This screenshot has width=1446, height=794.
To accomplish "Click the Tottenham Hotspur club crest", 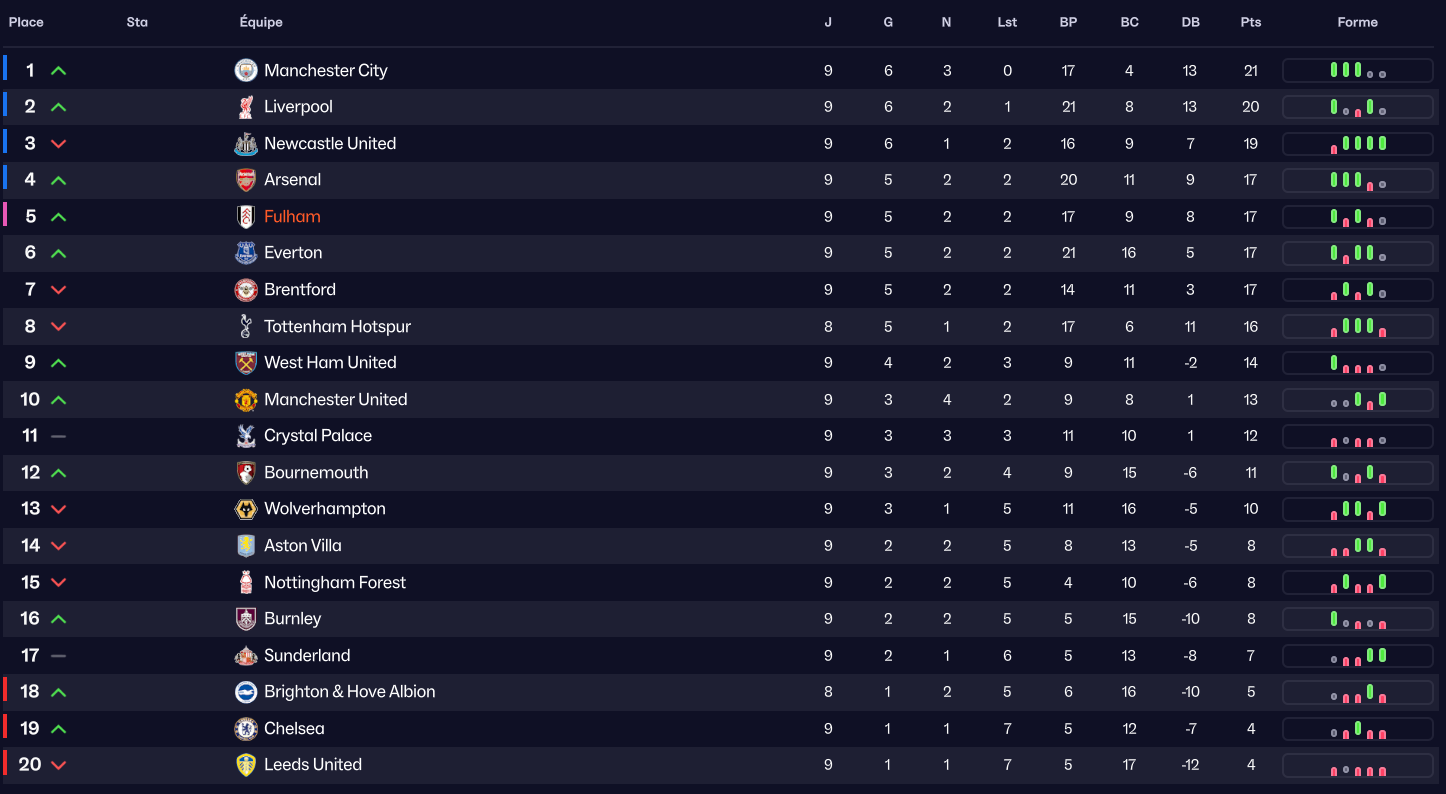I will pyautogui.click(x=246, y=326).
